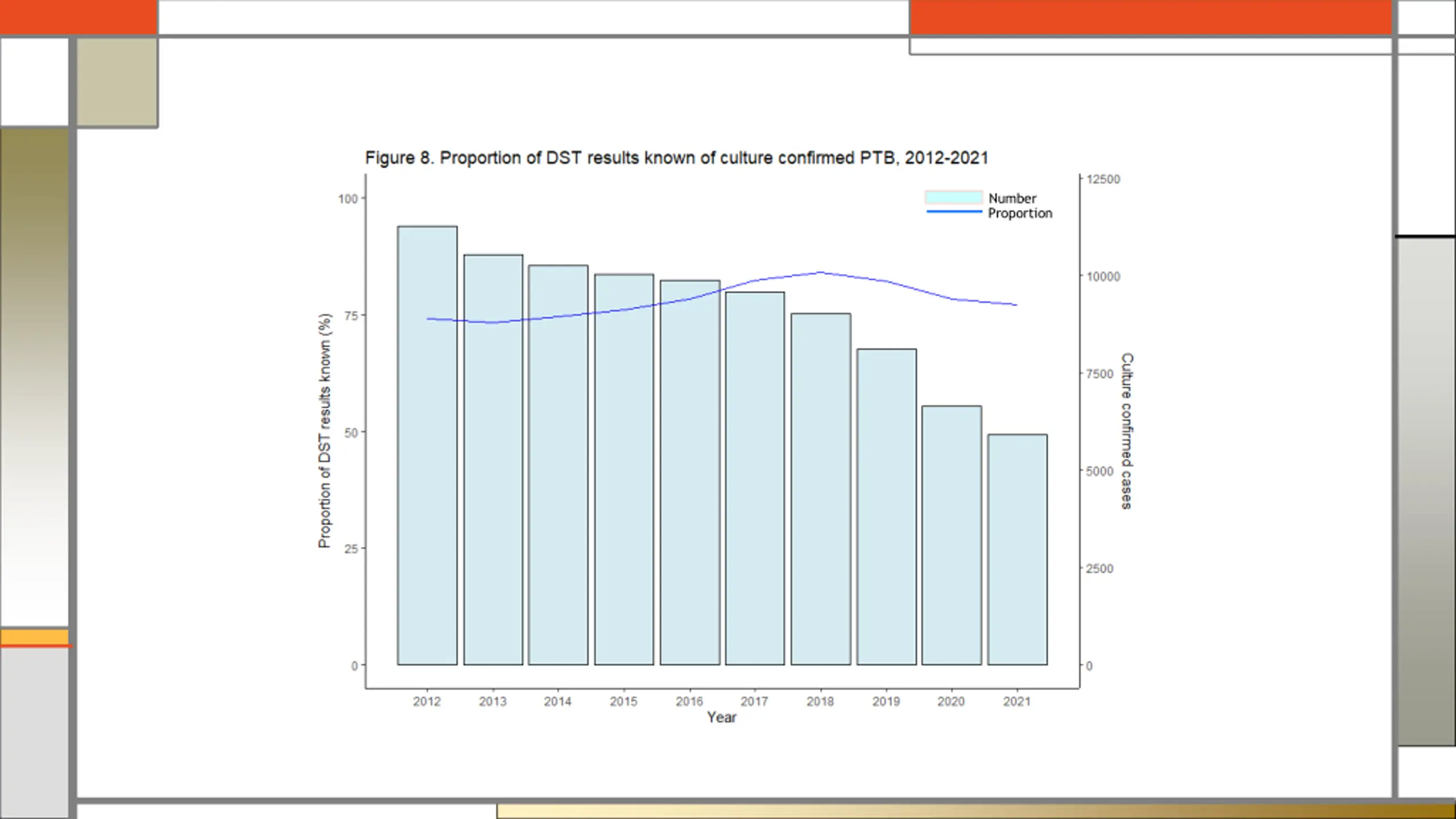The image size is (1456, 819).
Task: Click the 2018 bar
Action: coord(821,489)
